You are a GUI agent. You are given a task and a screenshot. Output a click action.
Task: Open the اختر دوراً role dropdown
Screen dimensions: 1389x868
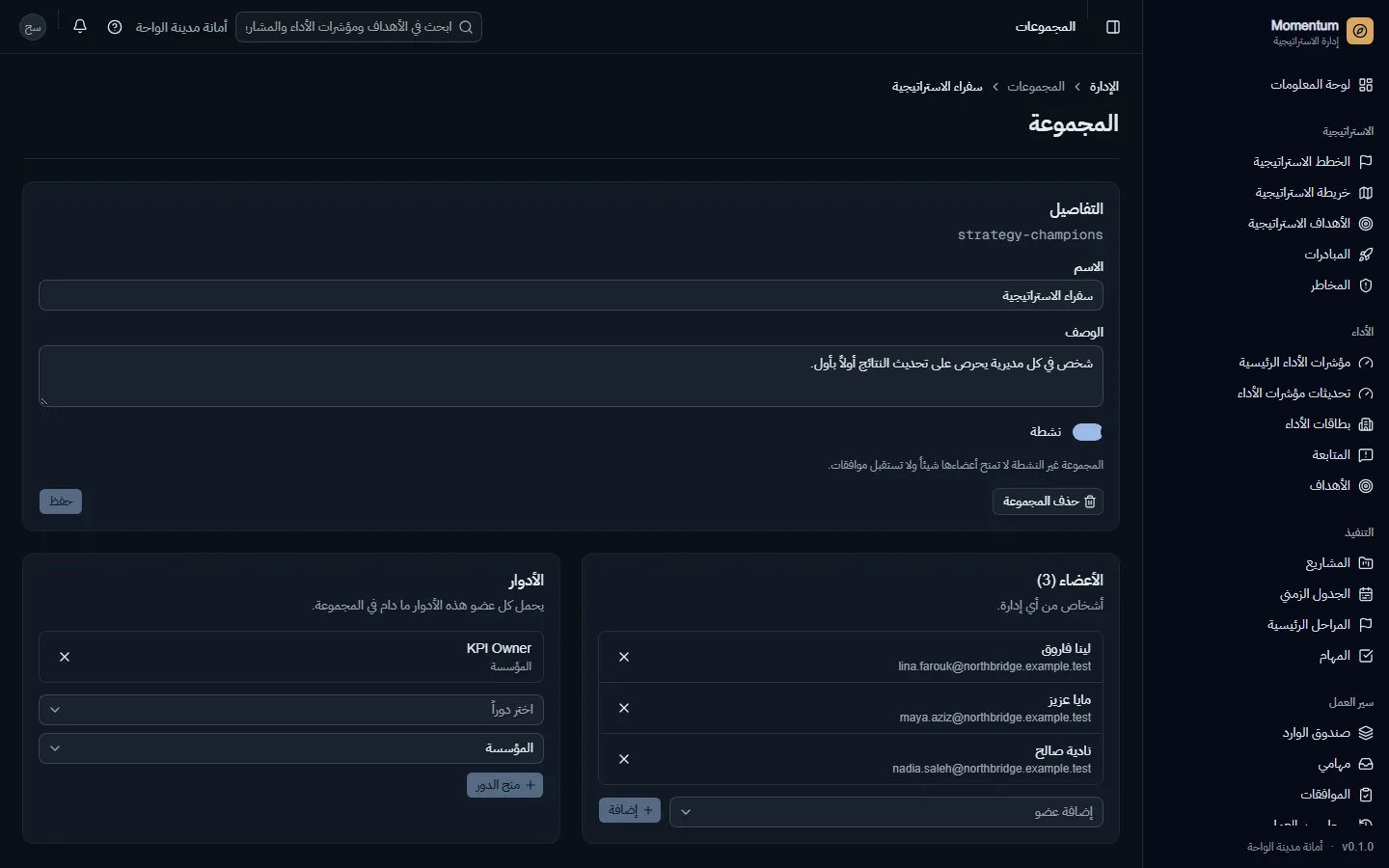coord(291,710)
